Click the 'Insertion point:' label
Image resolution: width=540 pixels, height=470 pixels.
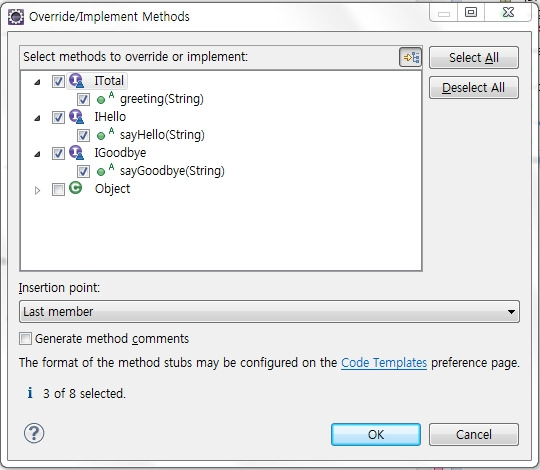pyautogui.click(x=59, y=288)
